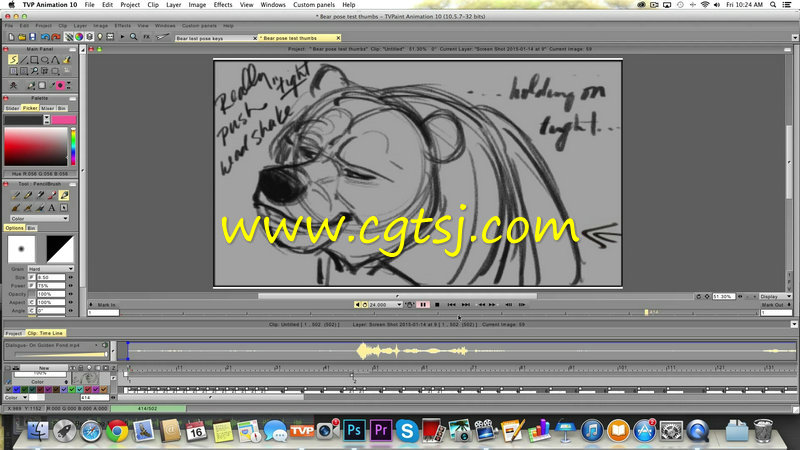
Task: Create a new project from toolbar
Action: coord(11,37)
